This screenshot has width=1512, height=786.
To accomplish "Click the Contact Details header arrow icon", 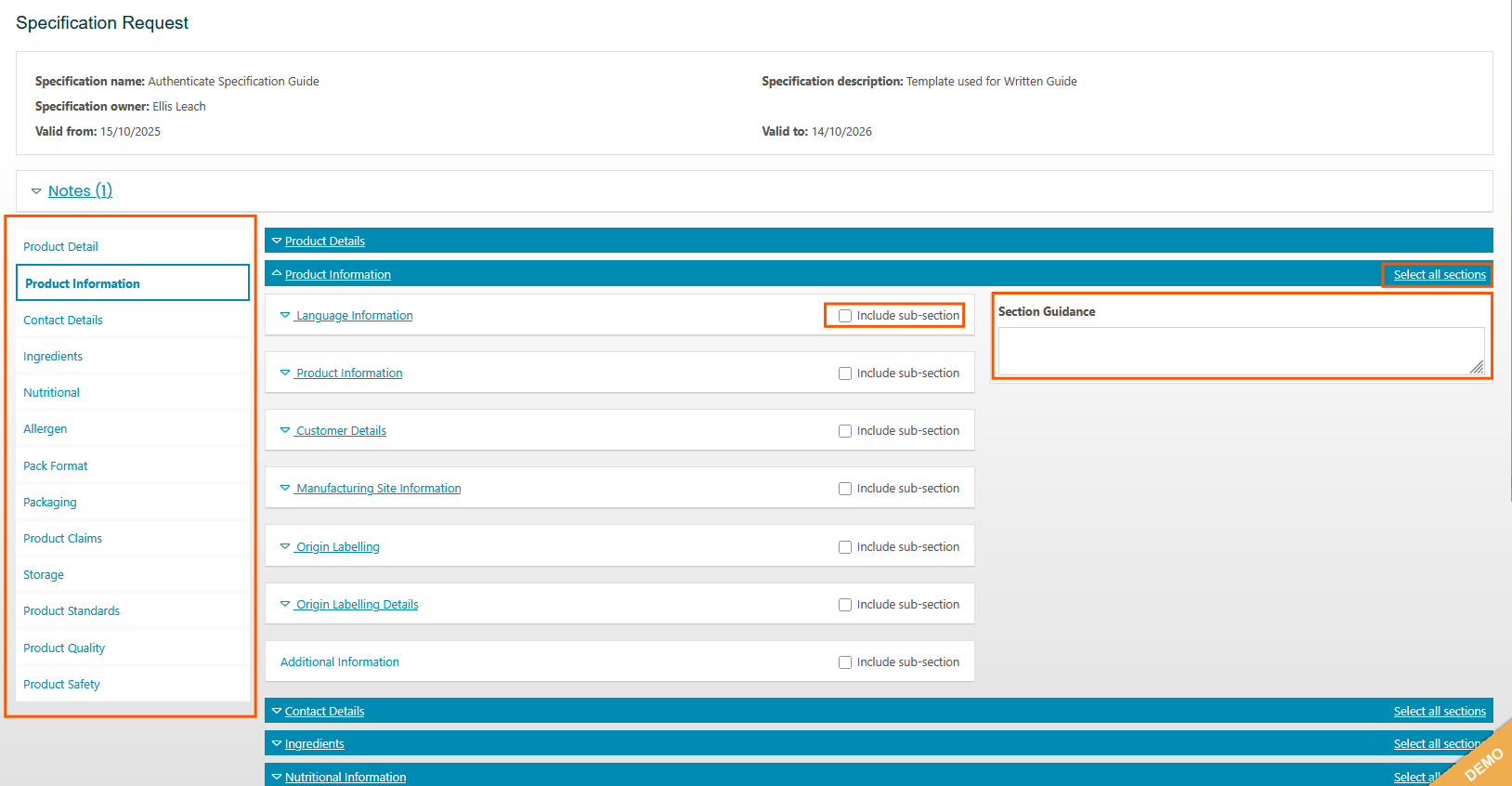I will [277, 711].
